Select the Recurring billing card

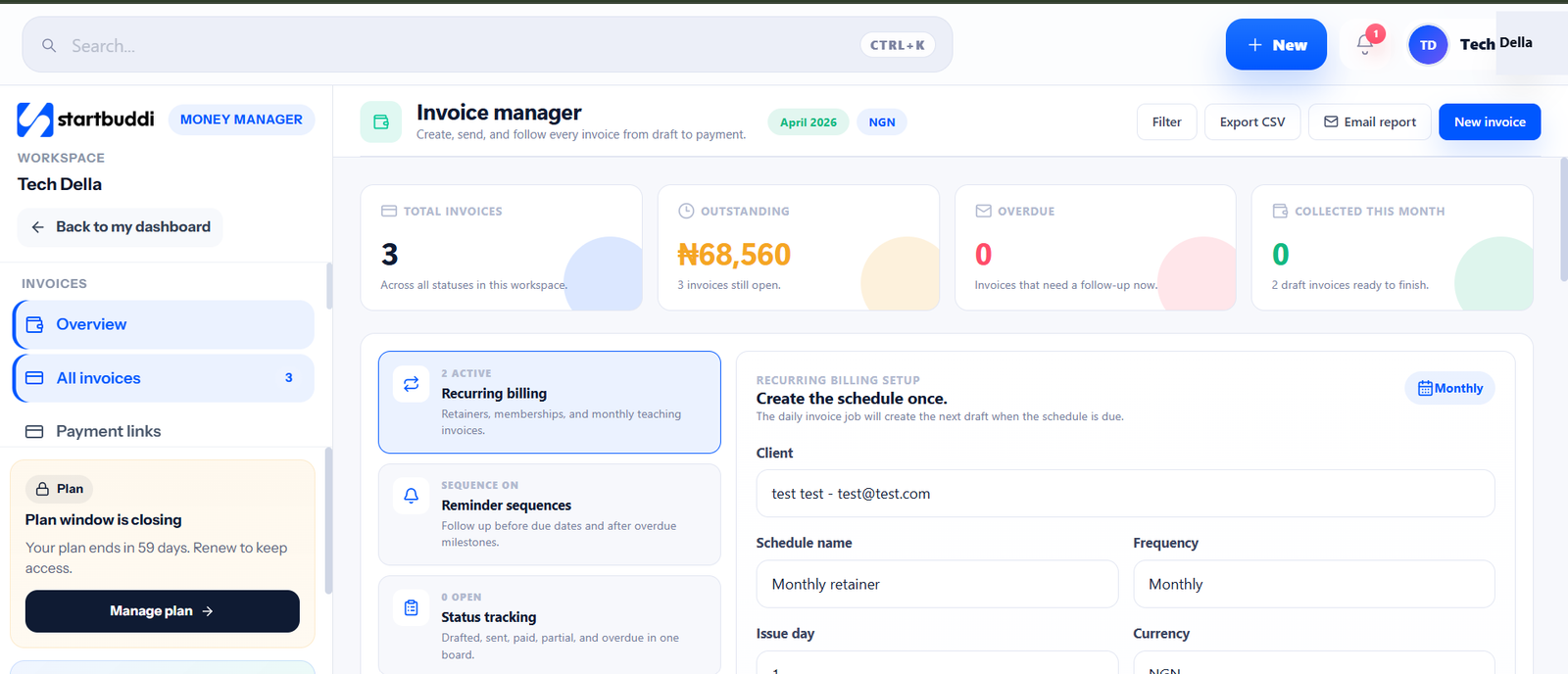point(550,403)
